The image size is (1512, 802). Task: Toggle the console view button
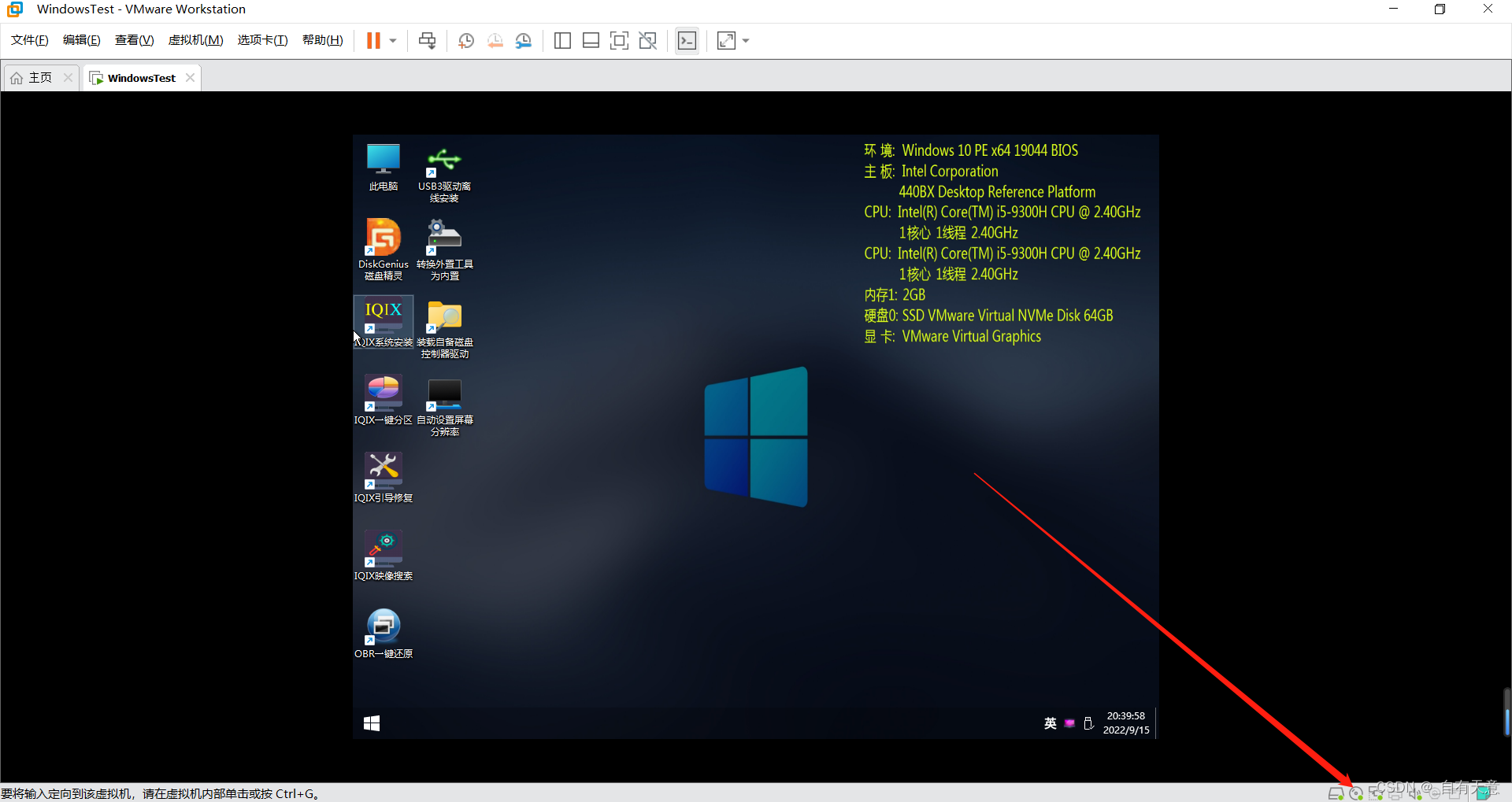[x=687, y=40]
